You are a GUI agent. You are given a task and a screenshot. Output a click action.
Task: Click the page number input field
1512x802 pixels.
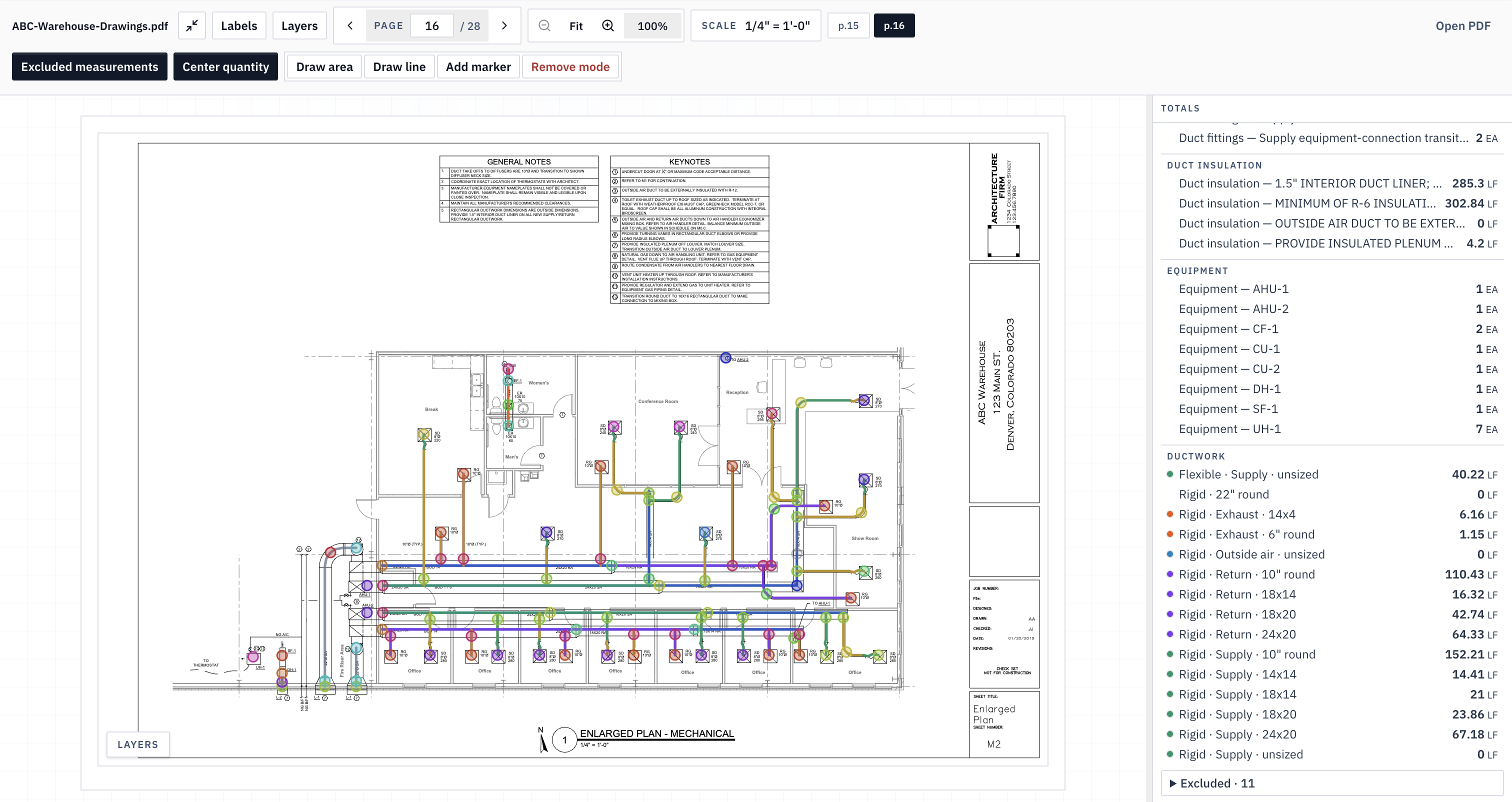(x=432, y=26)
